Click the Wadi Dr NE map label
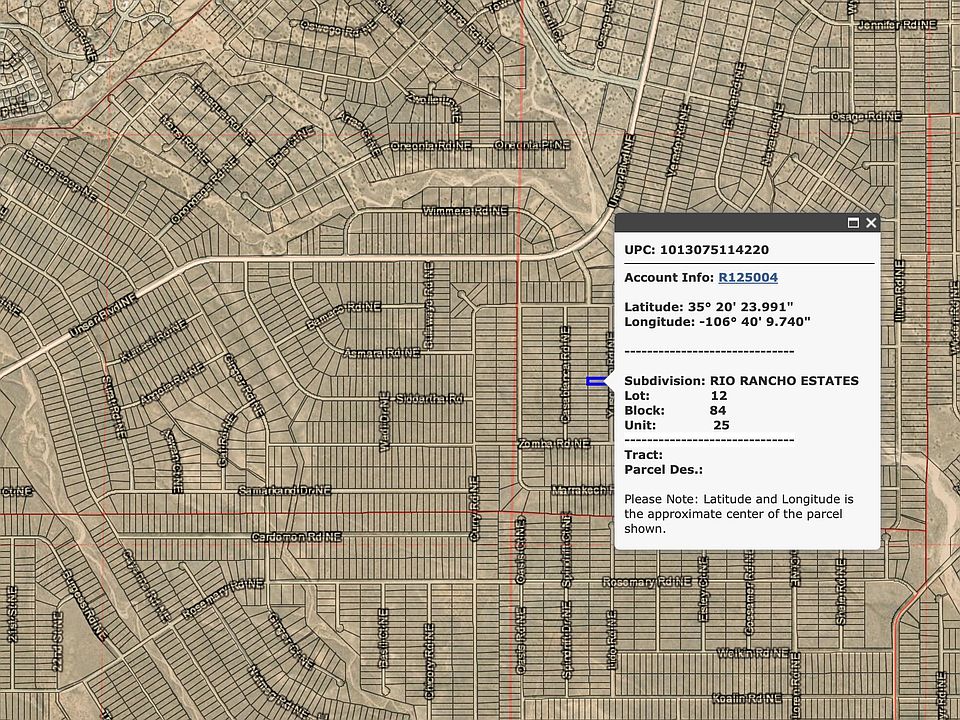Viewport: 960px width, 720px height. (384, 422)
